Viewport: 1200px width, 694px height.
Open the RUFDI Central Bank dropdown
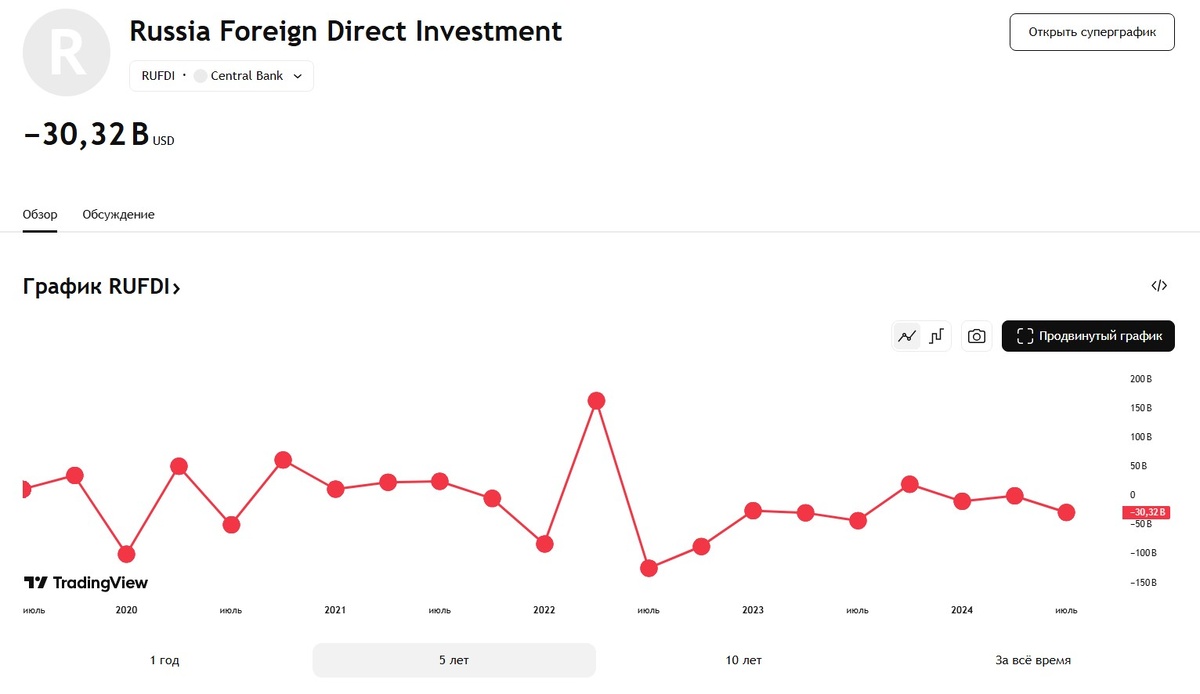point(222,76)
